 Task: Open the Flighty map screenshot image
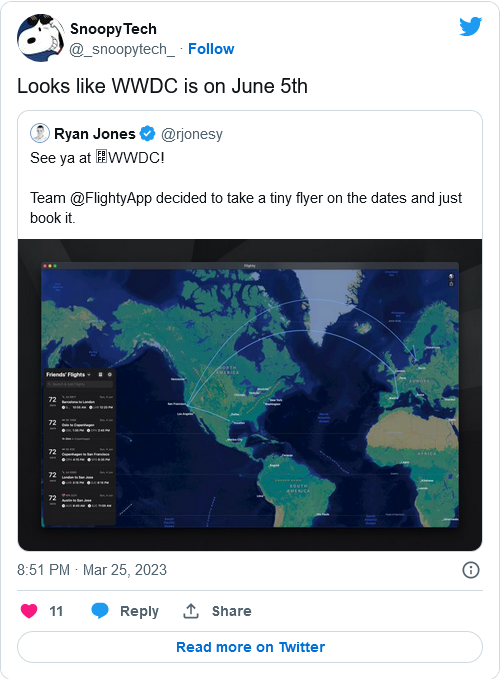[250, 395]
